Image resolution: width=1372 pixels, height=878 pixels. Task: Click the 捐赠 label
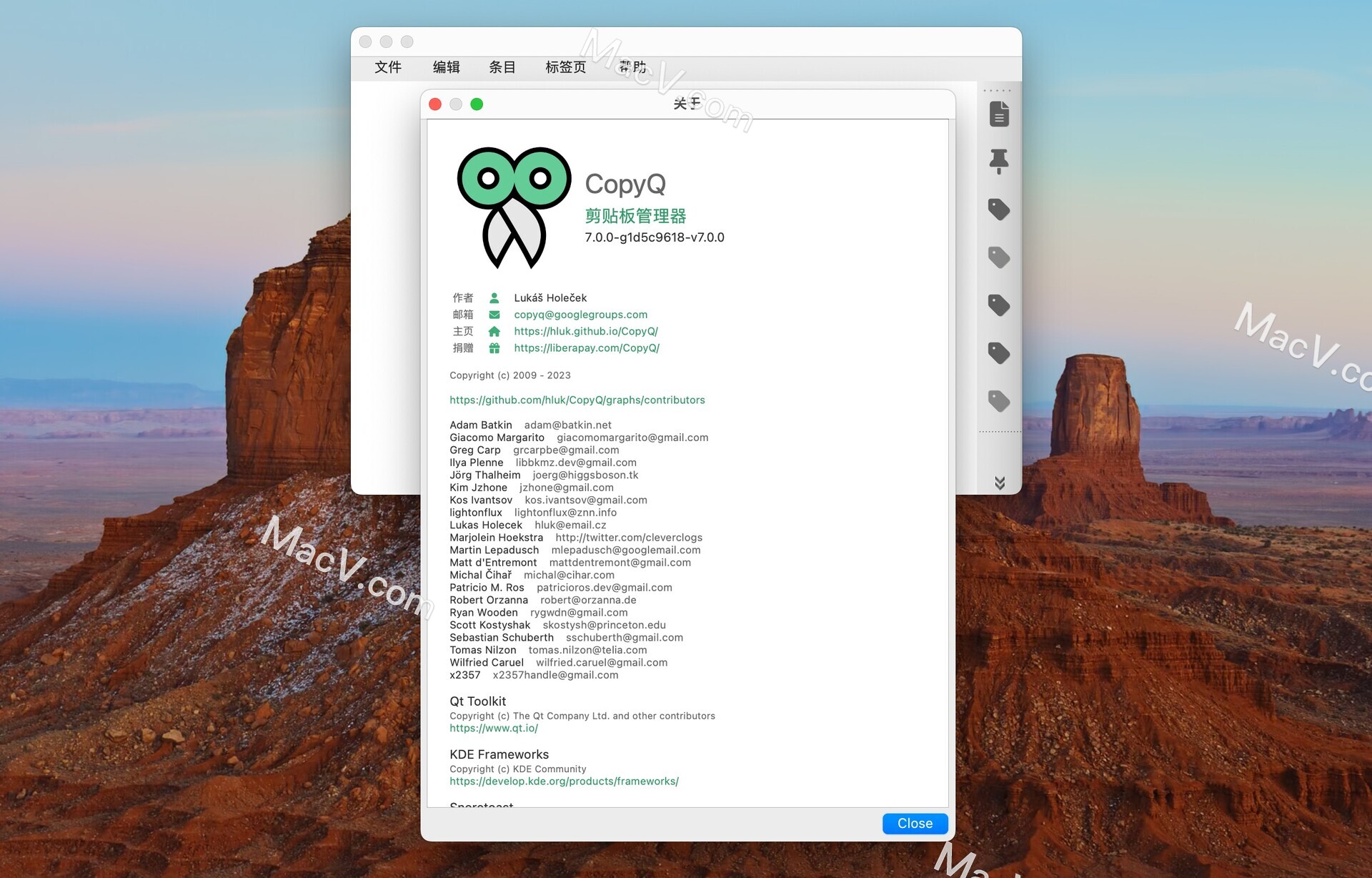point(463,348)
